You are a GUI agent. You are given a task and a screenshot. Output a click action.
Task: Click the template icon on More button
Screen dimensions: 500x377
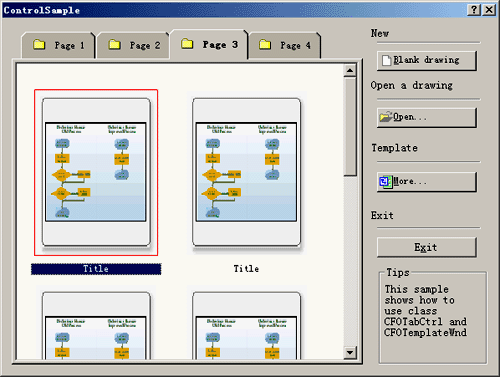pos(386,182)
